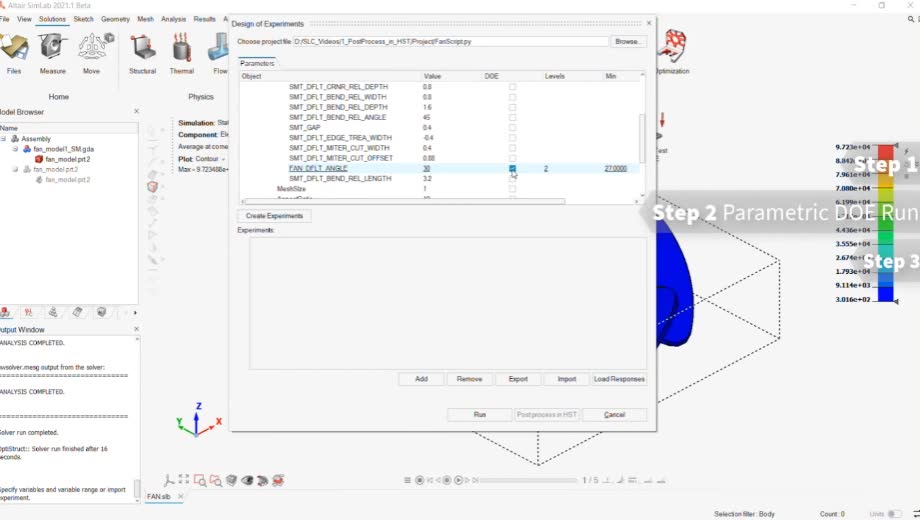Click the fan_model1_SM.gda assembly icon
920x520 pixels.
(28, 149)
